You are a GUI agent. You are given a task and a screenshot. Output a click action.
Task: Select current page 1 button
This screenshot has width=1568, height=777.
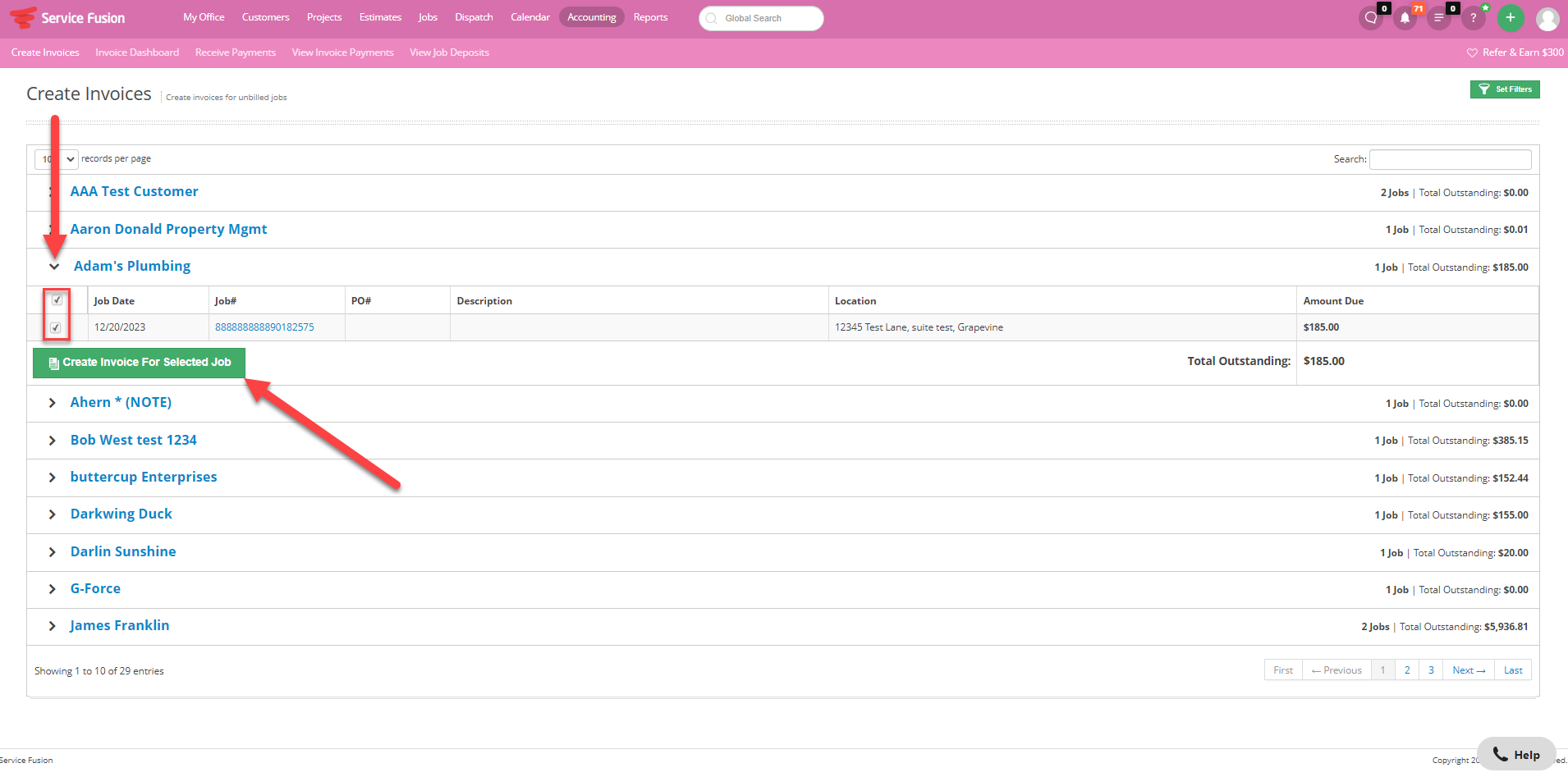pyautogui.click(x=1383, y=670)
